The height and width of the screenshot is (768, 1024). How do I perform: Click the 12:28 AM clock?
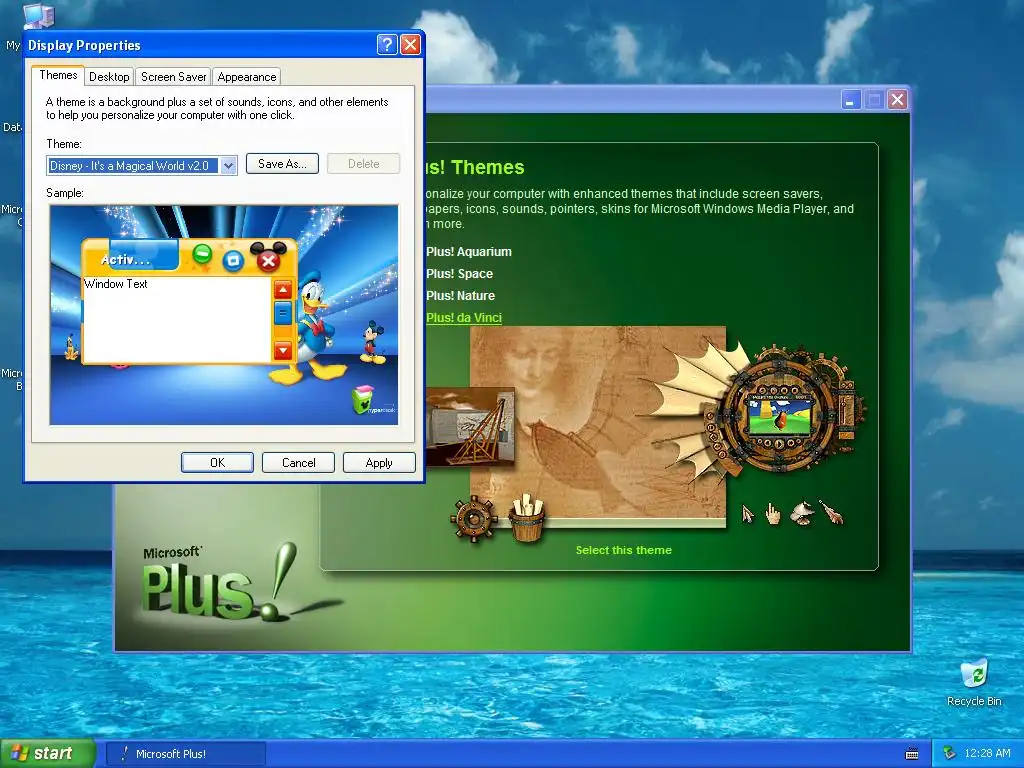pyautogui.click(x=987, y=753)
